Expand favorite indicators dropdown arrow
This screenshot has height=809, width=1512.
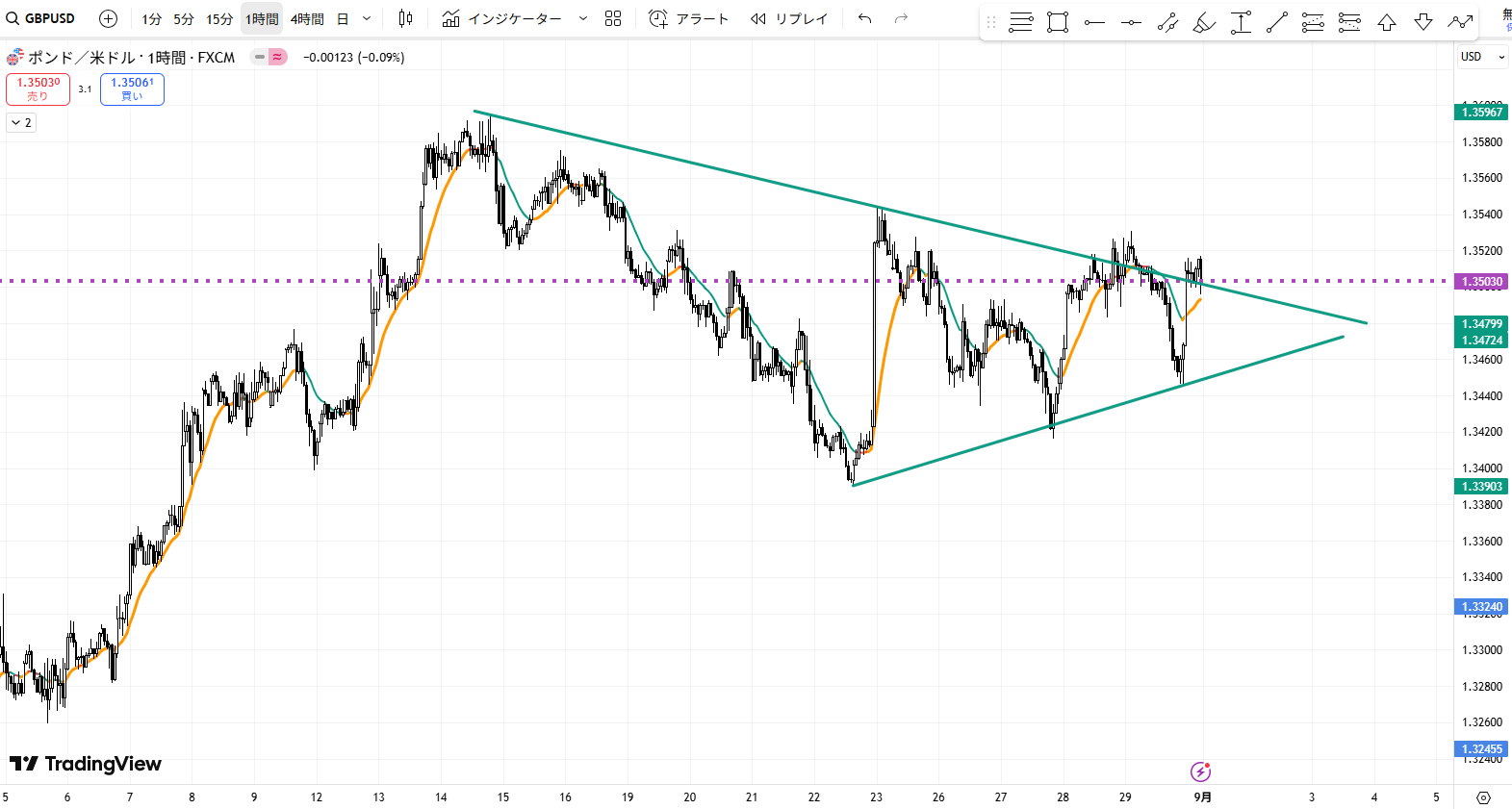pyautogui.click(x=582, y=18)
